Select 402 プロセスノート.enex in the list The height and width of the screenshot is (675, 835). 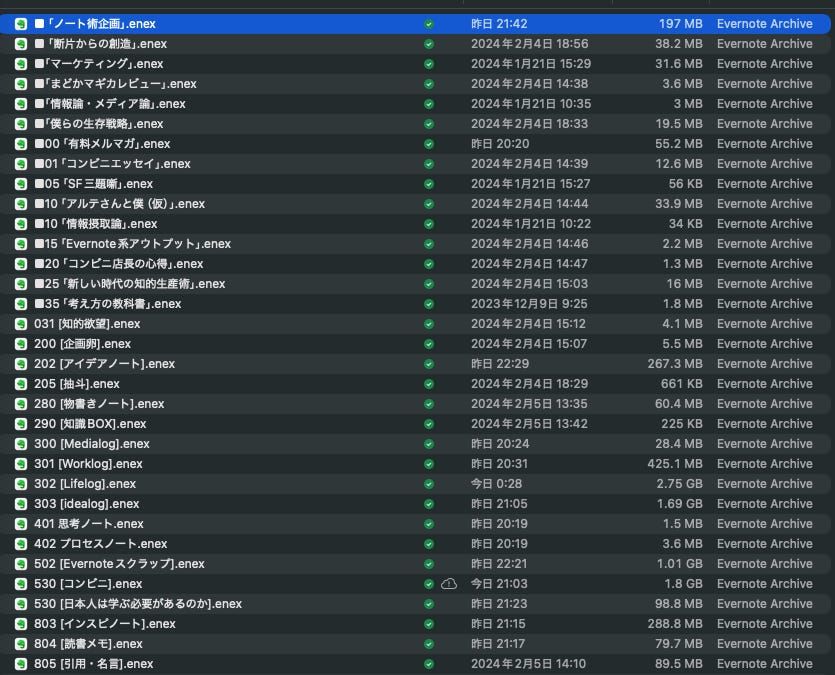click(x=101, y=544)
